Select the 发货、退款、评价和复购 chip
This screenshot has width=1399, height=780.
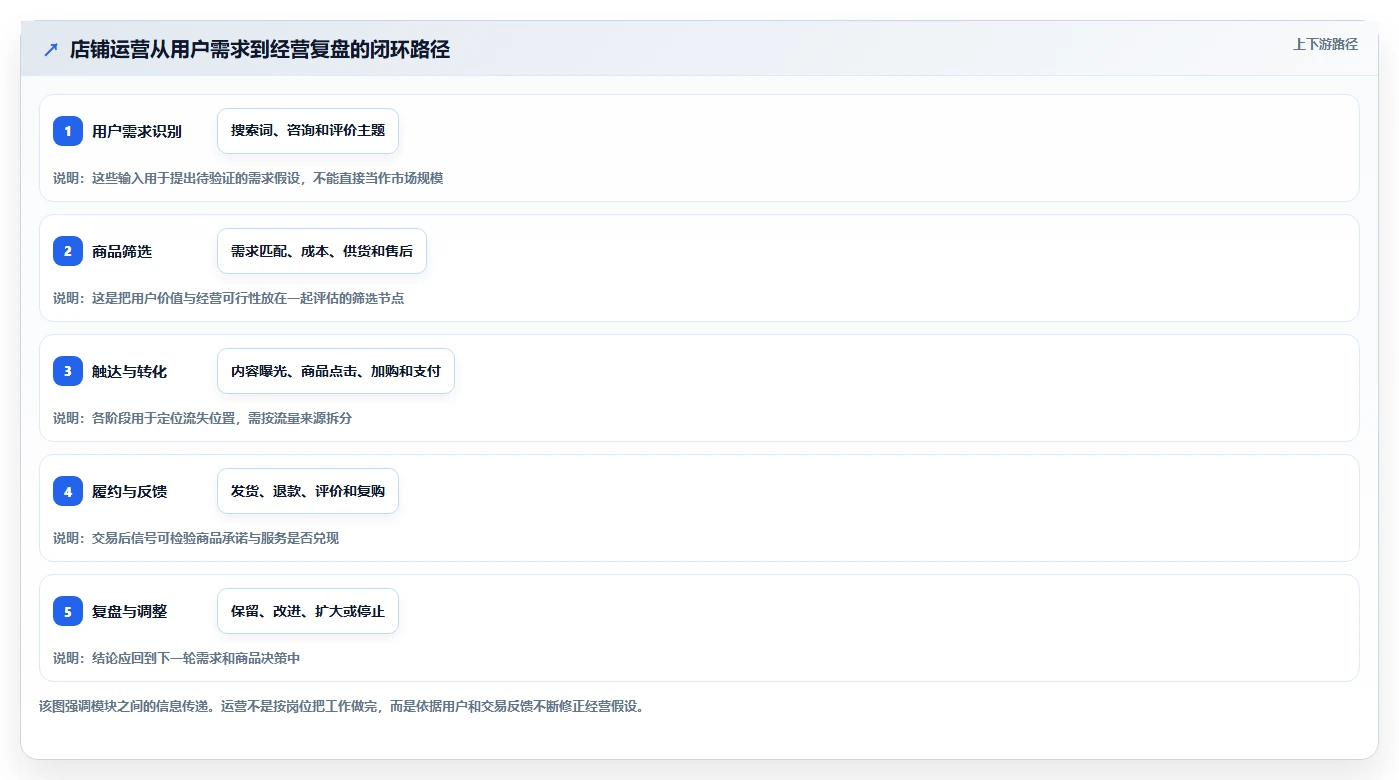click(x=308, y=491)
